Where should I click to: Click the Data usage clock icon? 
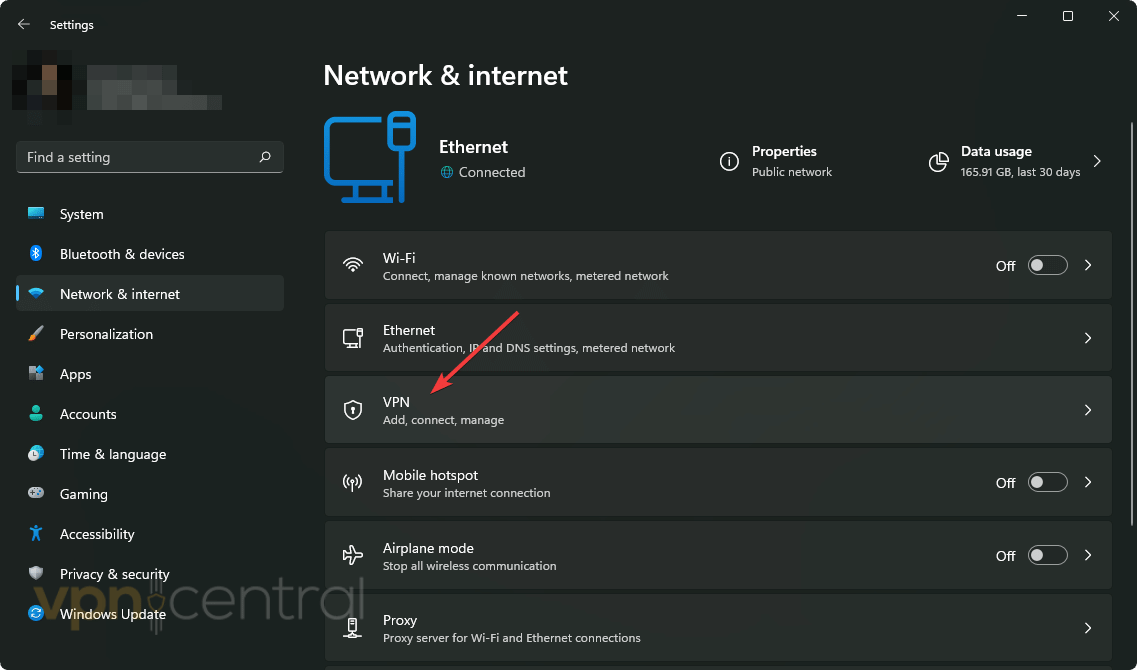click(x=938, y=161)
